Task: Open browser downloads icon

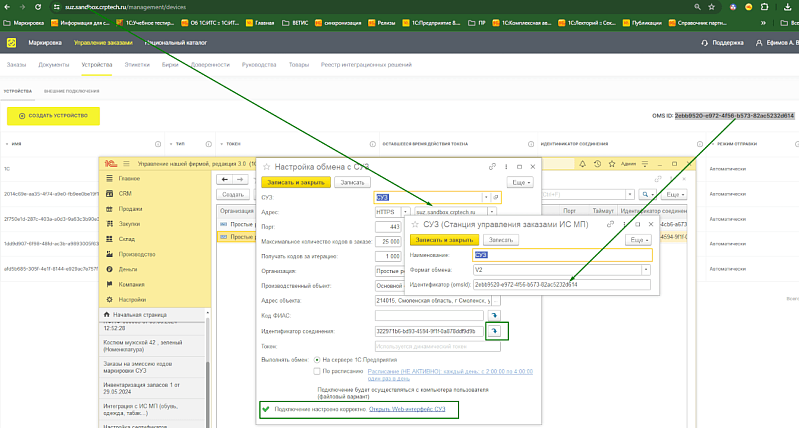Action: (x=787, y=7)
